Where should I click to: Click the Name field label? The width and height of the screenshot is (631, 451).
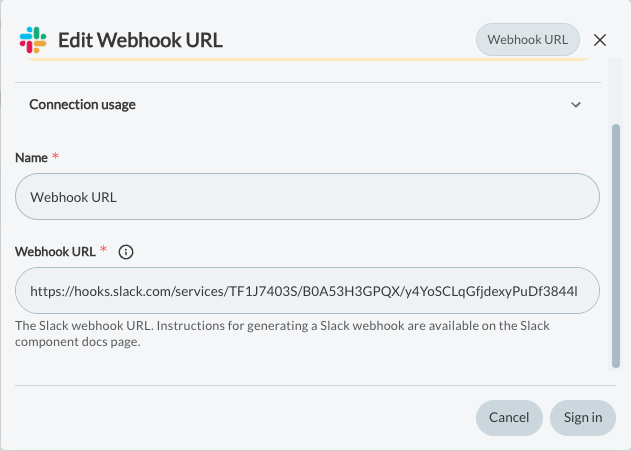[x=31, y=158]
